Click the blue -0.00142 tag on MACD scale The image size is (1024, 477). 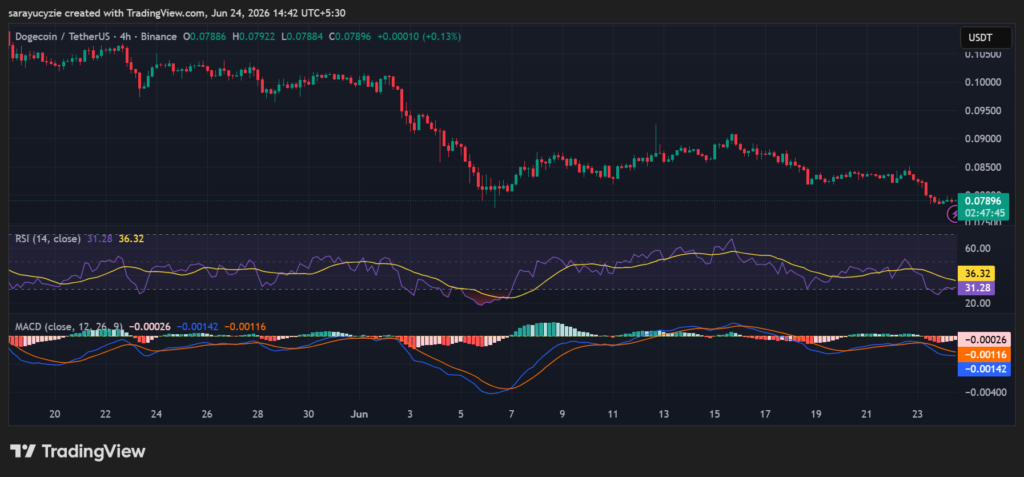click(984, 369)
